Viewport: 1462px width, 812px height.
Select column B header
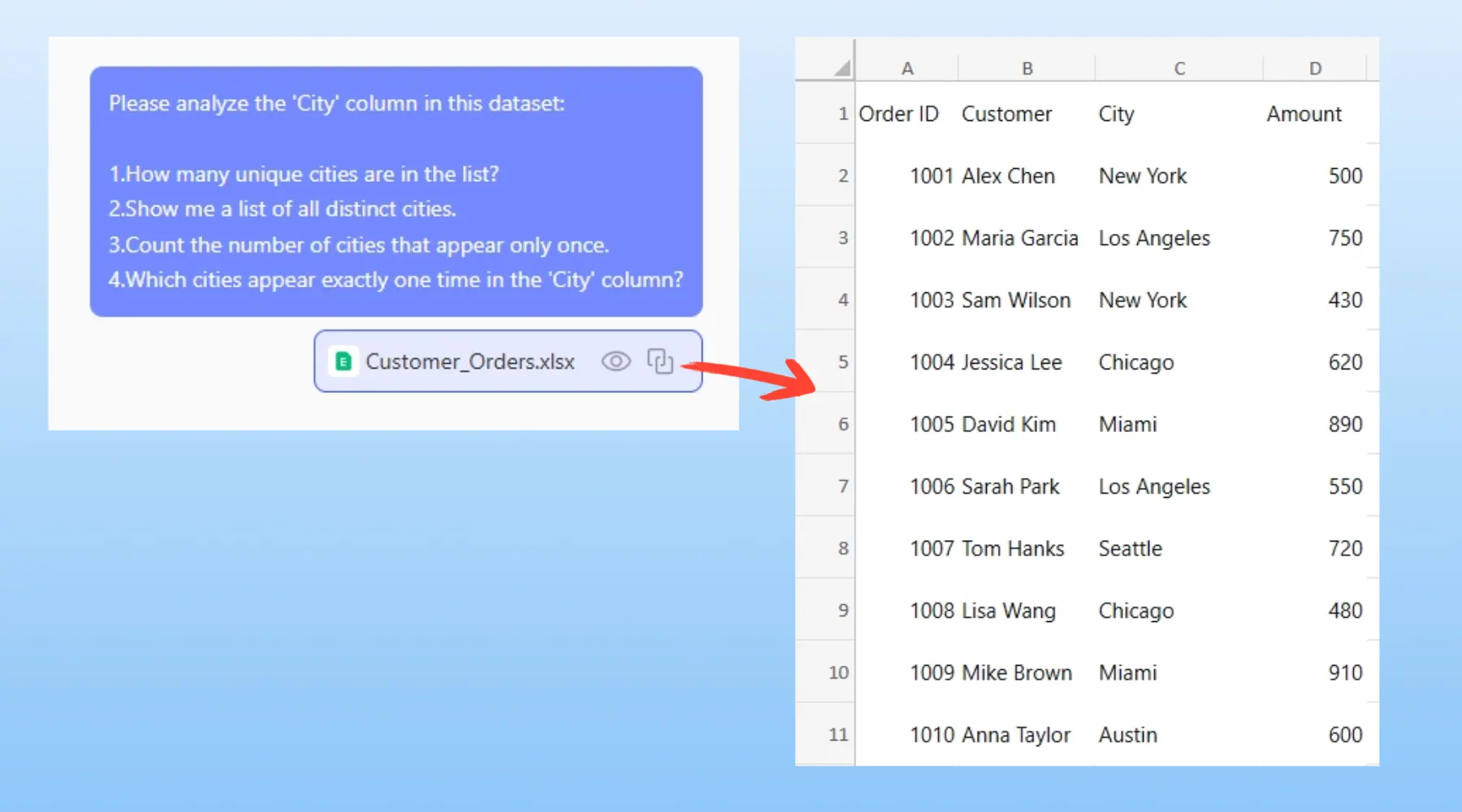click(x=1027, y=69)
